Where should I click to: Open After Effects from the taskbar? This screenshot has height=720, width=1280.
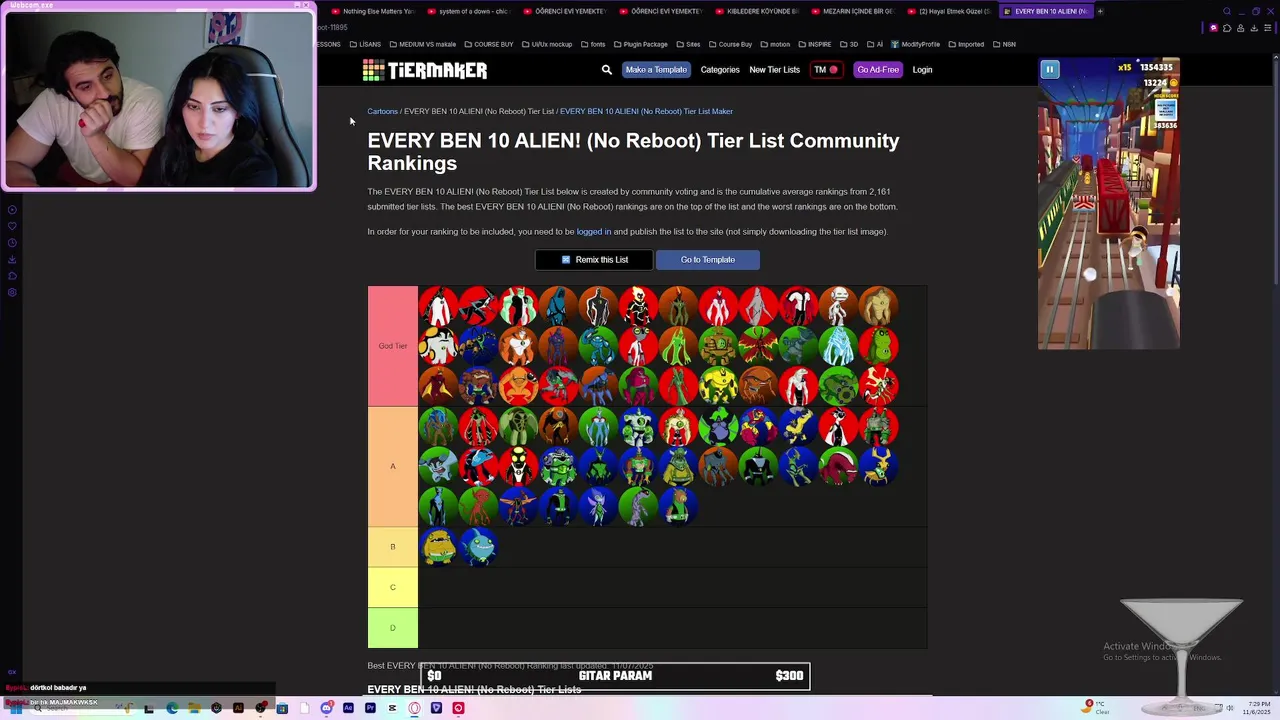[x=348, y=708]
